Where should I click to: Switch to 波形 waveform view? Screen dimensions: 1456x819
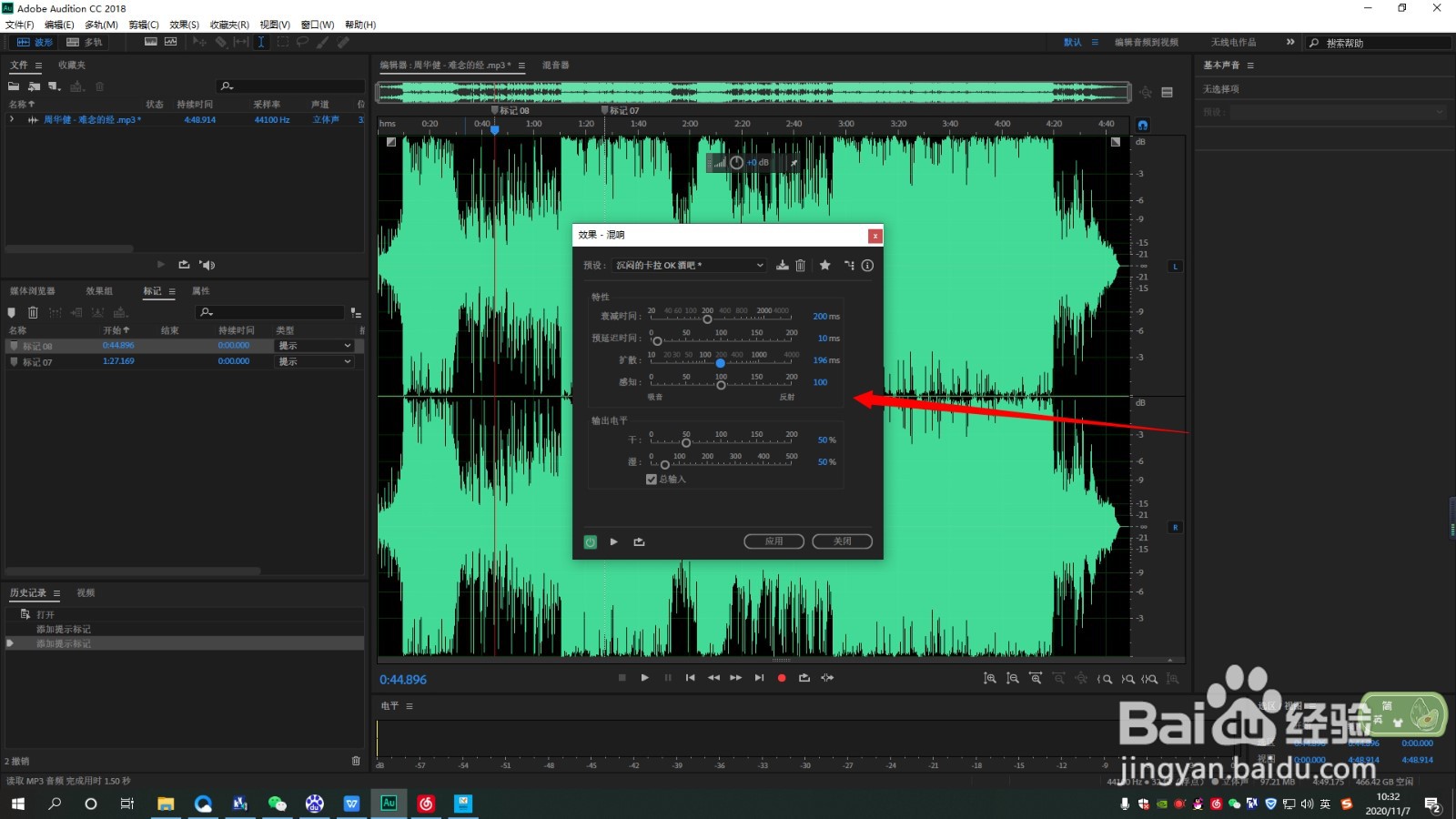pos(35,42)
